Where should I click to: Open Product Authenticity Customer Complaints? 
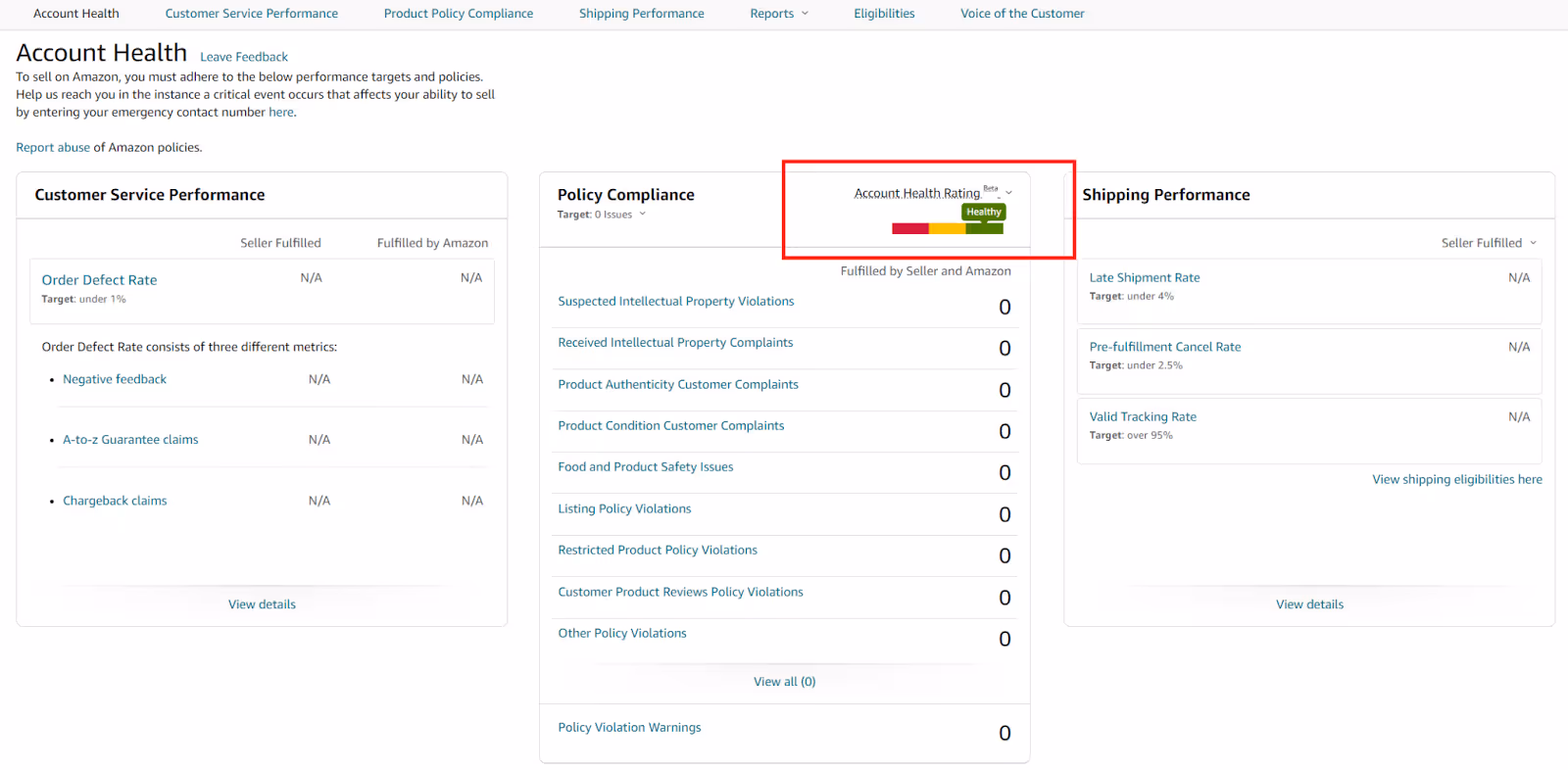tap(678, 385)
